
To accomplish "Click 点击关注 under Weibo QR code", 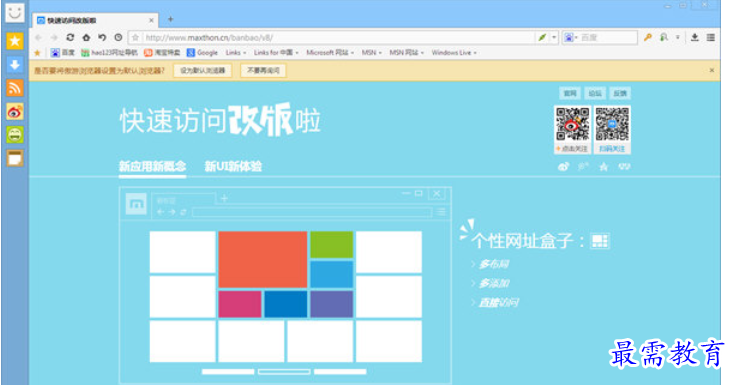I will tap(572, 149).
